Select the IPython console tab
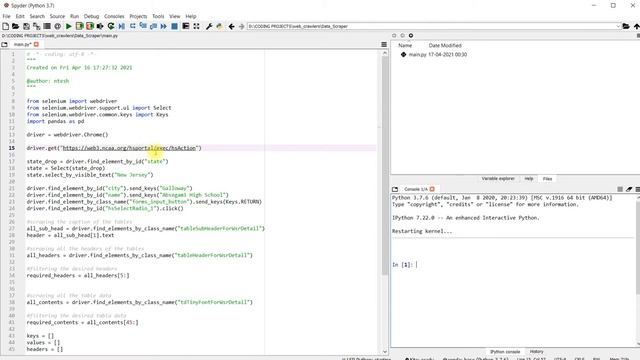This screenshot has width=640, height=360. coord(505,351)
